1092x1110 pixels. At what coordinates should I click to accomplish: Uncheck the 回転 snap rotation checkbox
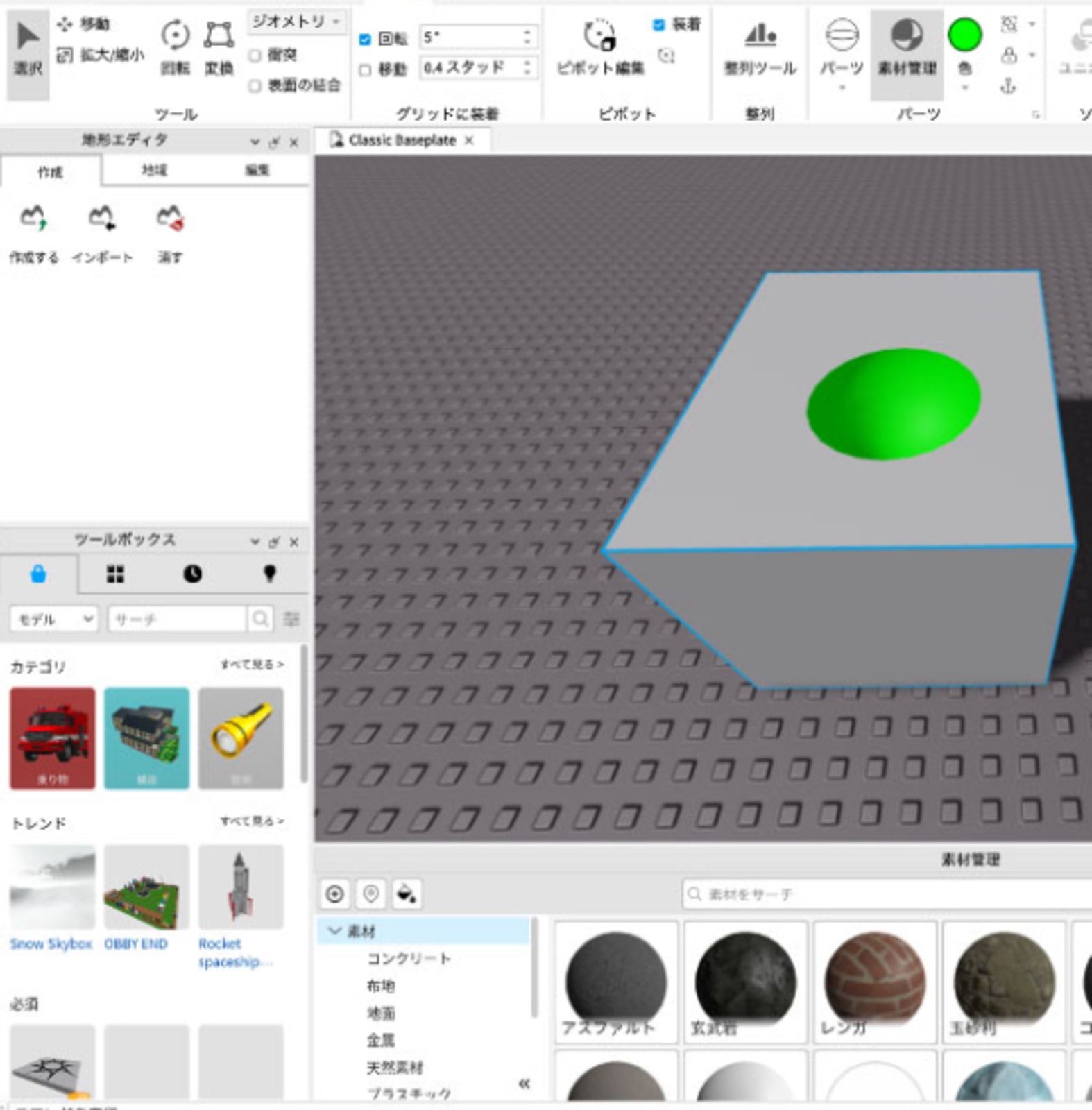point(365,40)
